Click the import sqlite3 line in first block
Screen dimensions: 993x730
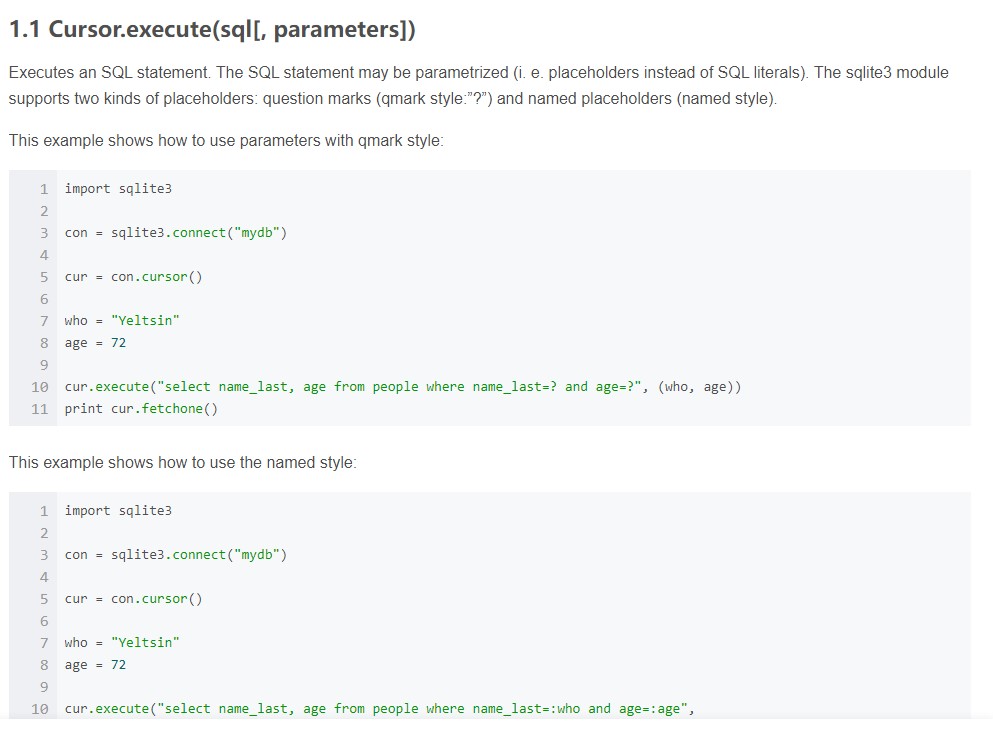tap(118, 189)
